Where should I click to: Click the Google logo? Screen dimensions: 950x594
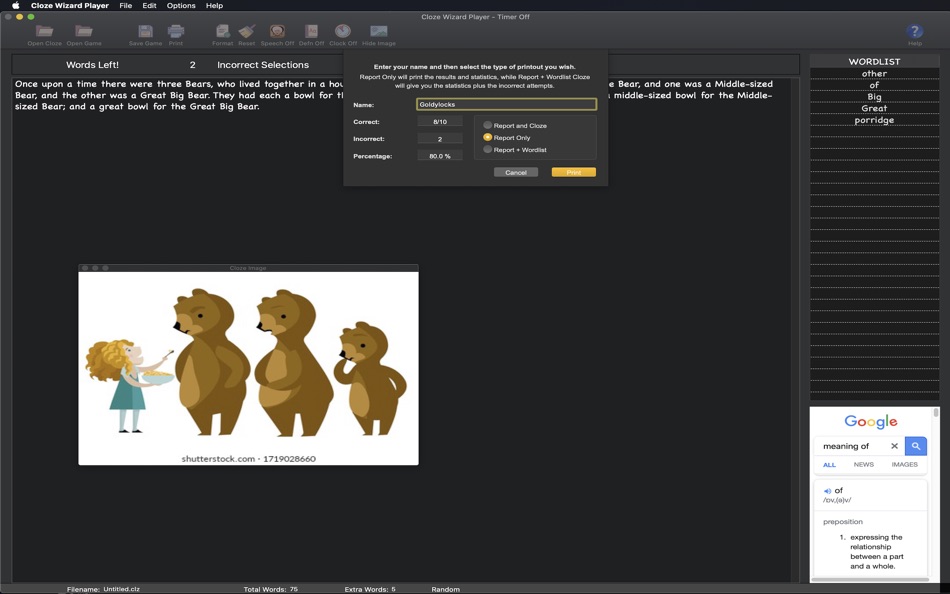[x=871, y=421]
